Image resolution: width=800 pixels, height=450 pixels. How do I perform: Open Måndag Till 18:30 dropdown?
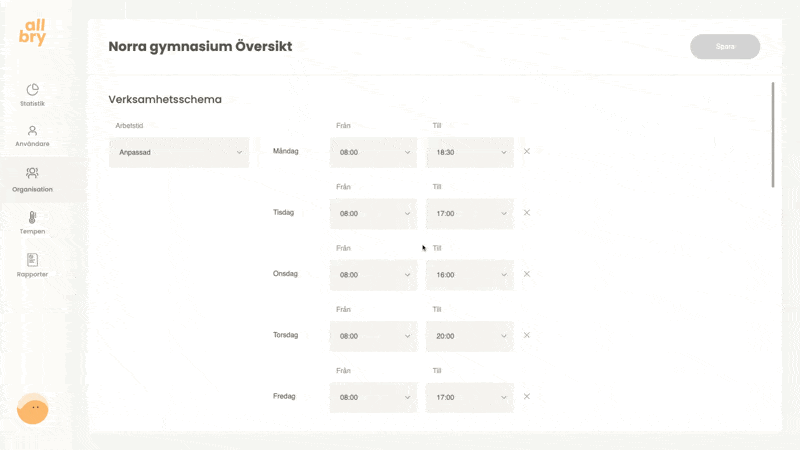click(x=470, y=153)
